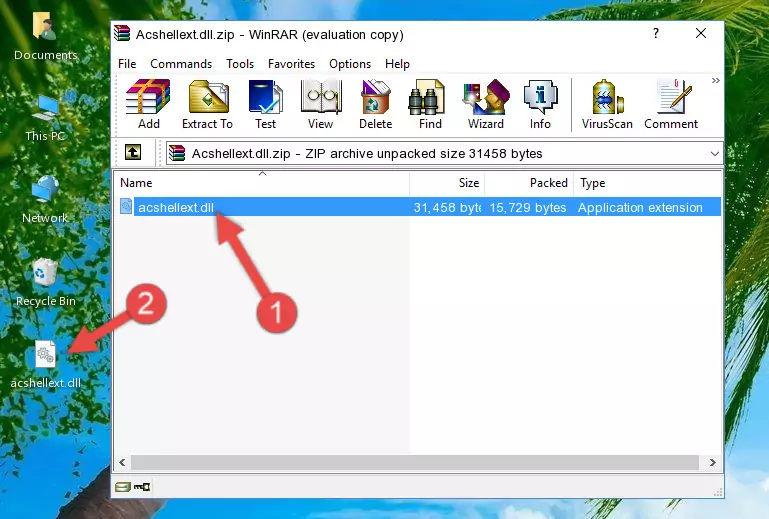Expand hidden toolbar items chevron
Image resolution: width=769 pixels, height=519 pixels.
click(x=716, y=80)
